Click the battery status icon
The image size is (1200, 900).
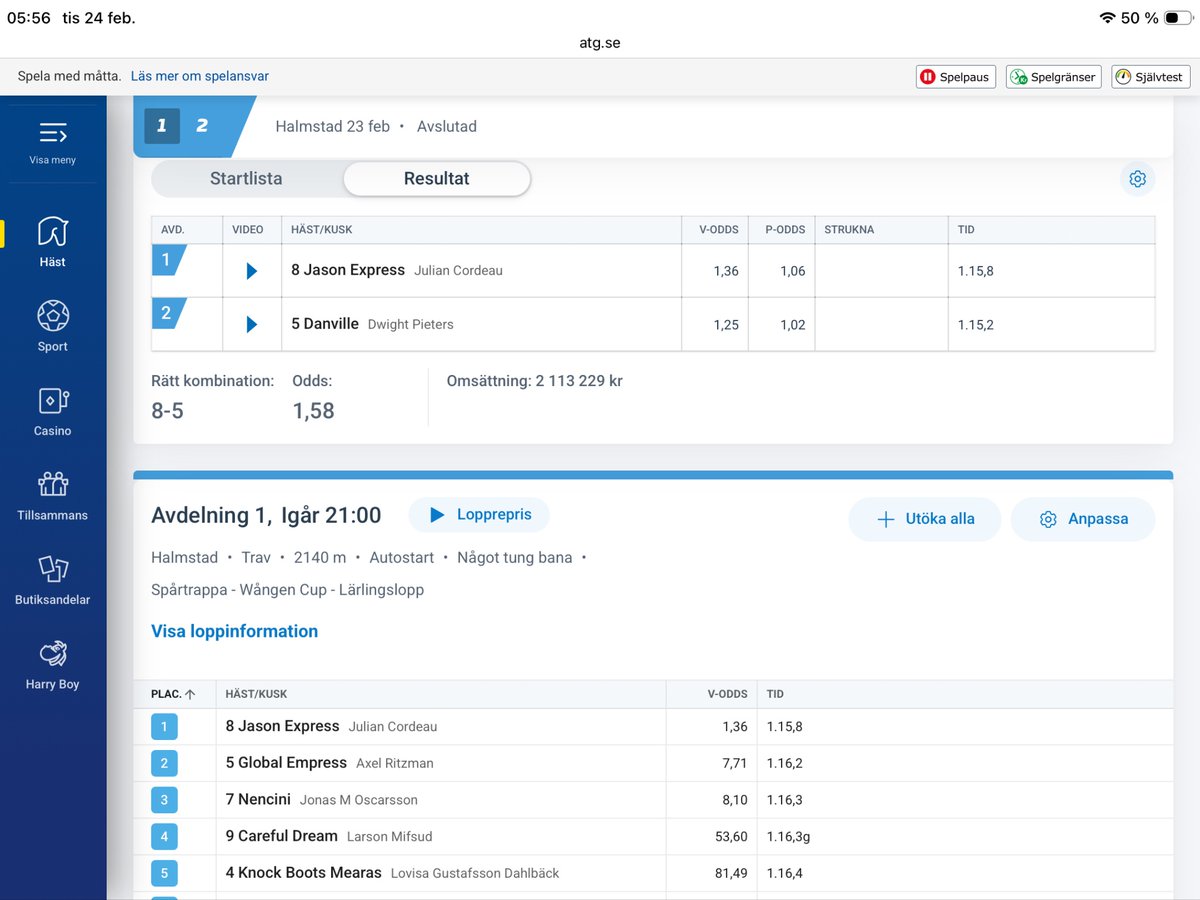pos(1178,18)
